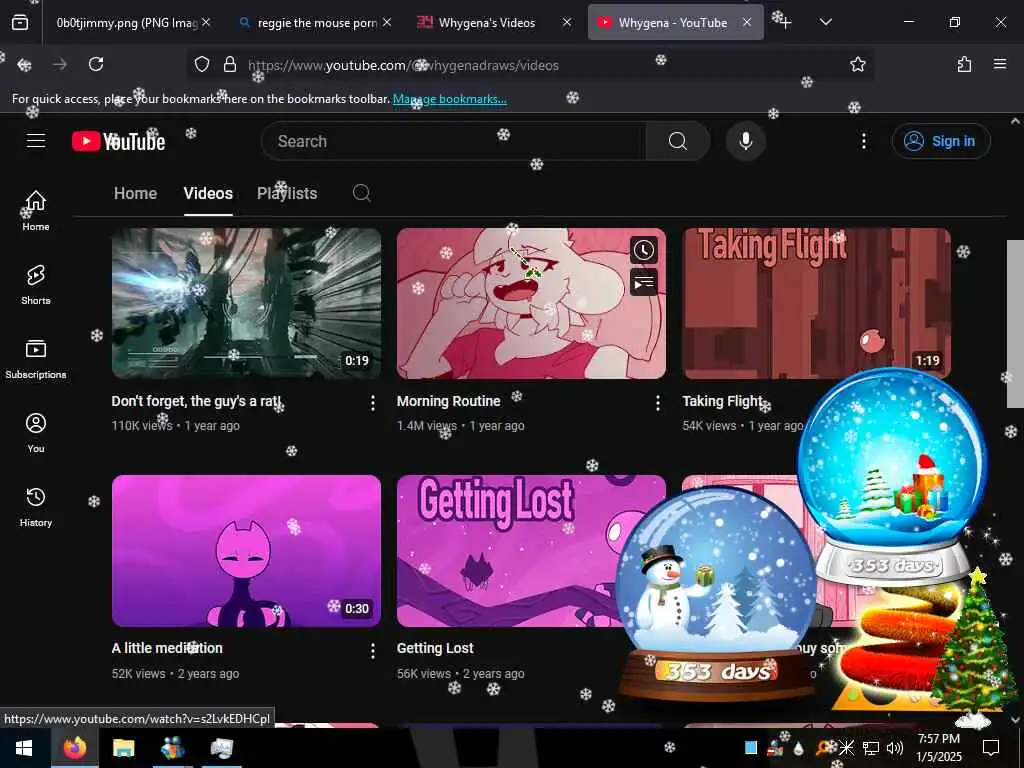
Task: Open the Firefox extensions puzzle icon
Action: coord(964,65)
